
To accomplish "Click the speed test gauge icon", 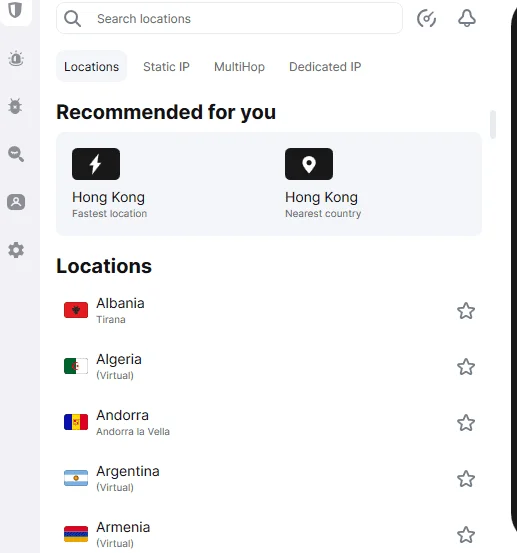I will 426,19.
